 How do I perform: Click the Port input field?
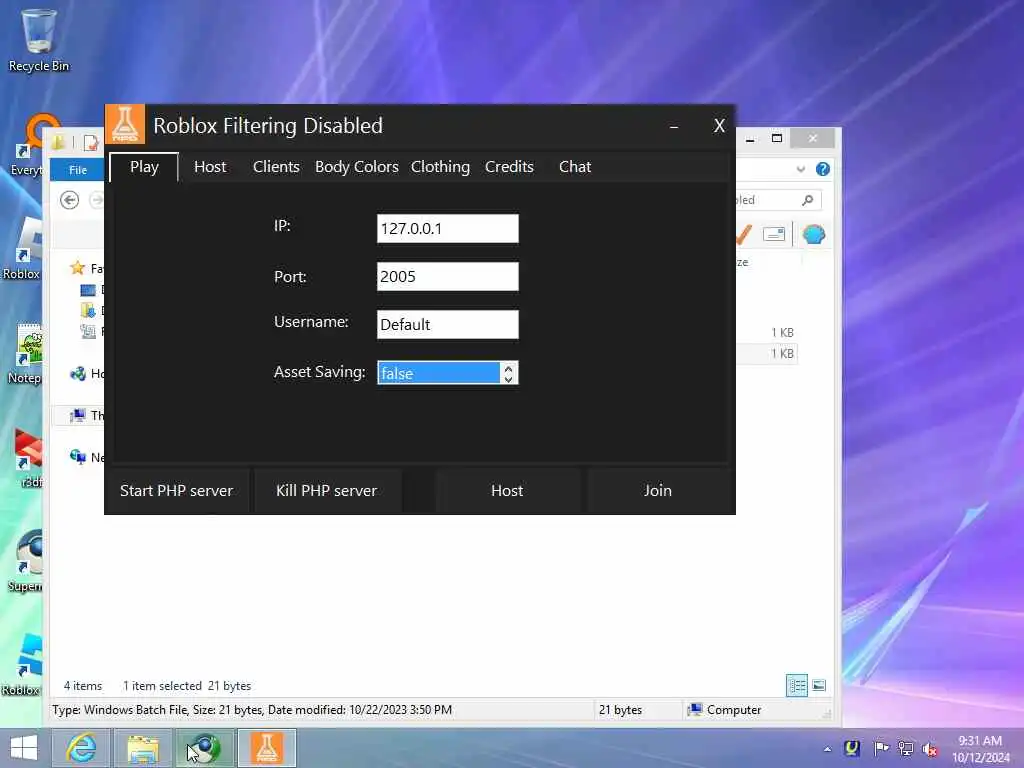447,276
